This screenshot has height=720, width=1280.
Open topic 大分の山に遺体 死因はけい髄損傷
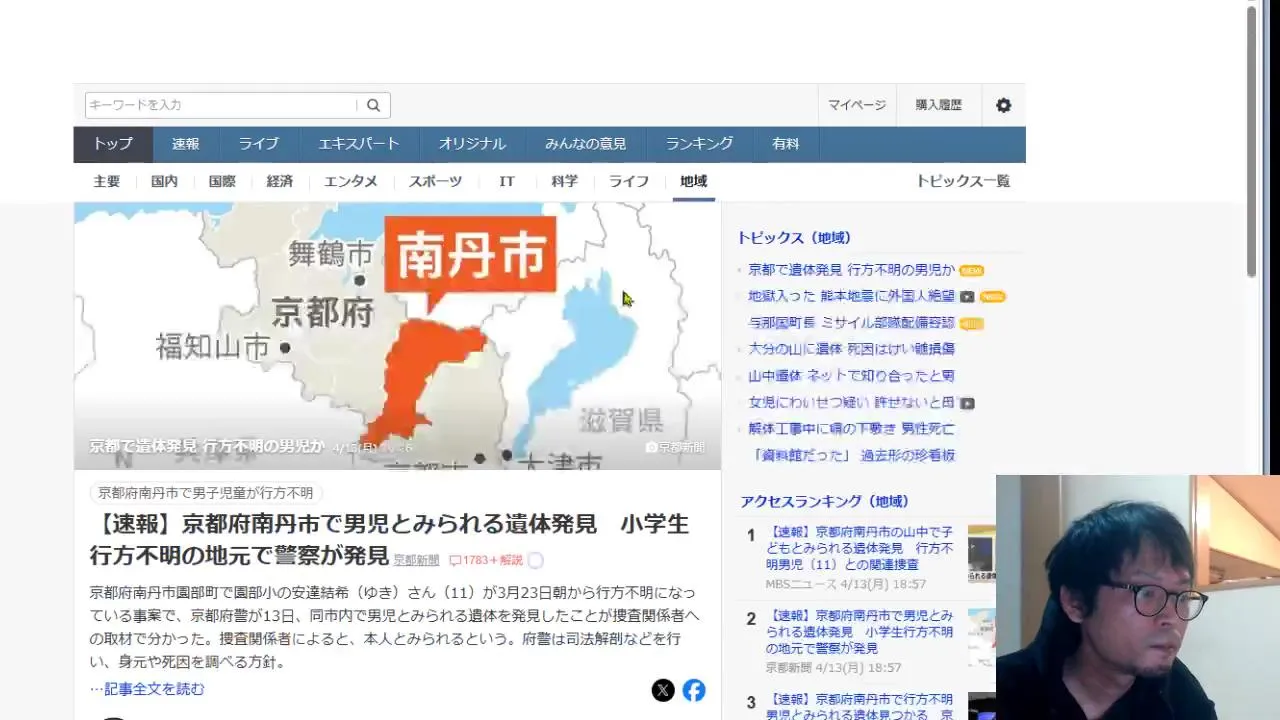coord(851,349)
